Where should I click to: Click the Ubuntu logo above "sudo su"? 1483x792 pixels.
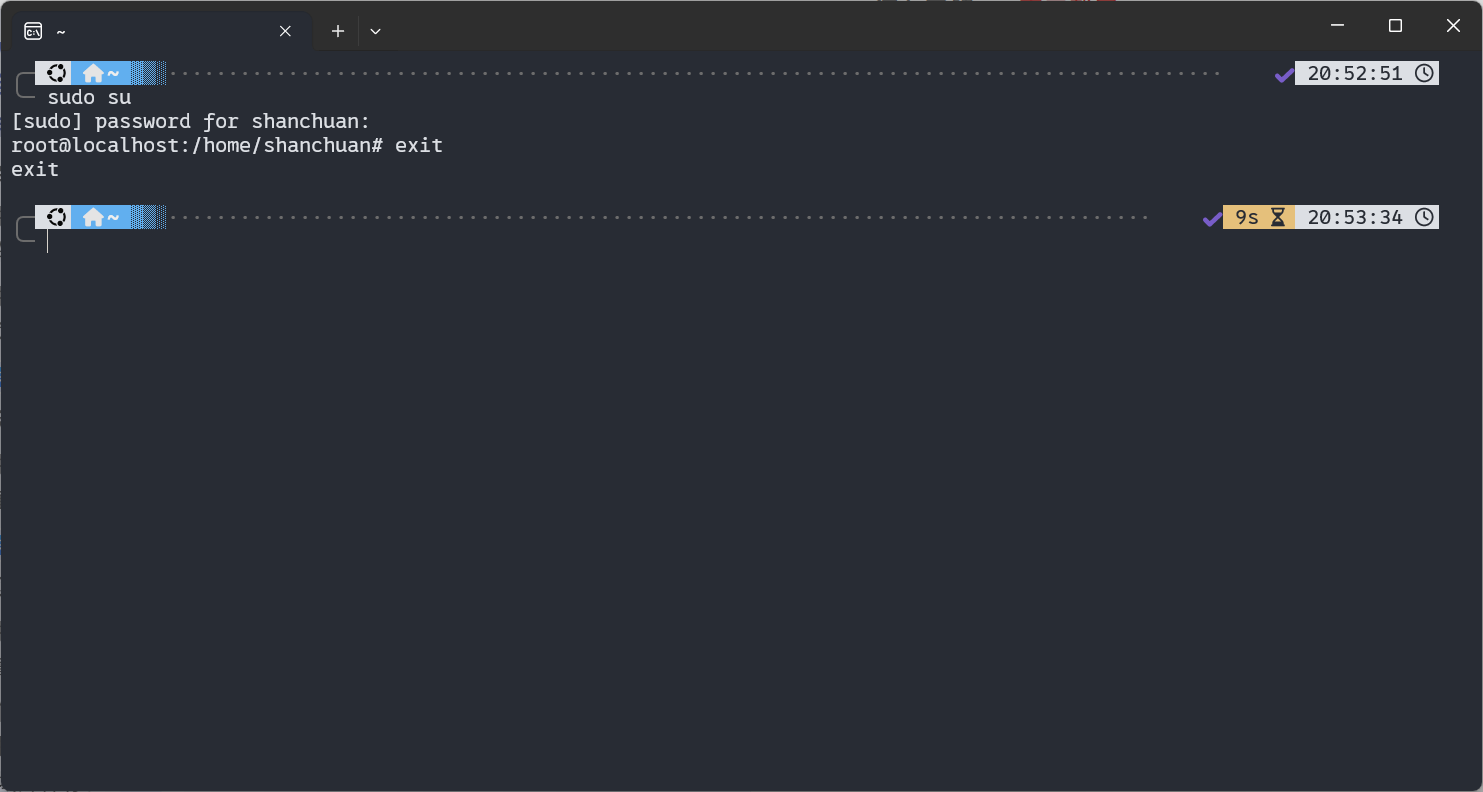pyautogui.click(x=57, y=73)
